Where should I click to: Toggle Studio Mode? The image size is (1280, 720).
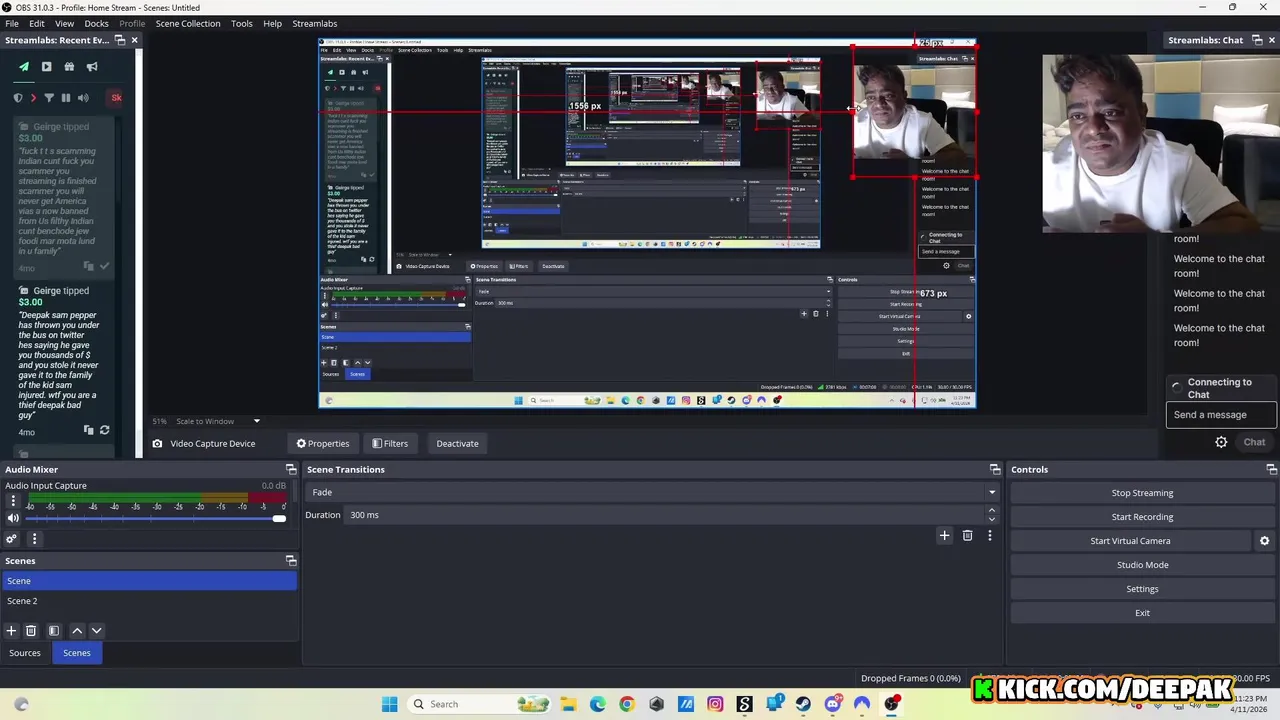(1142, 565)
